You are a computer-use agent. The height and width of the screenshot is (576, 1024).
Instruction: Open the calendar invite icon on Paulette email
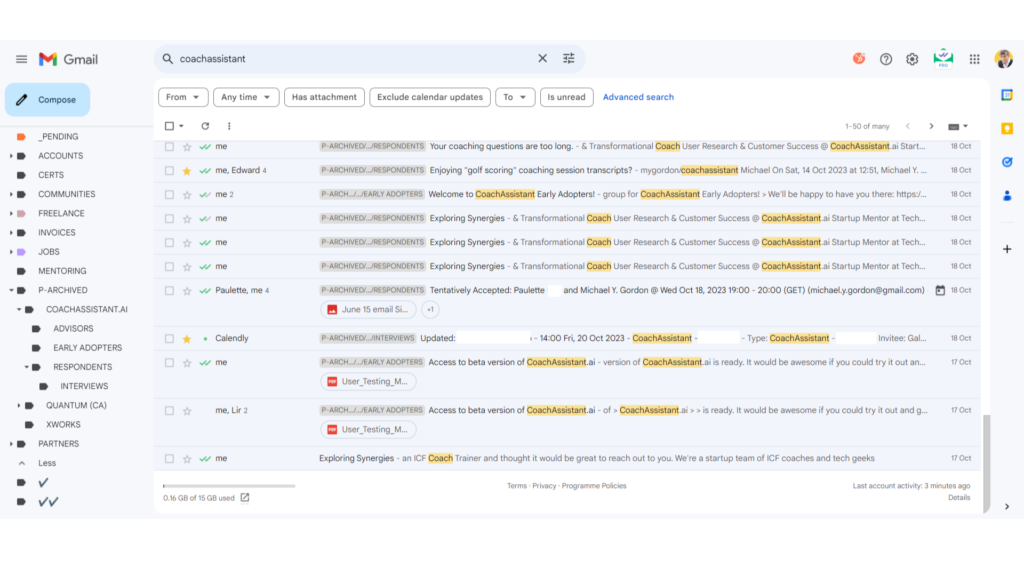click(x=940, y=291)
